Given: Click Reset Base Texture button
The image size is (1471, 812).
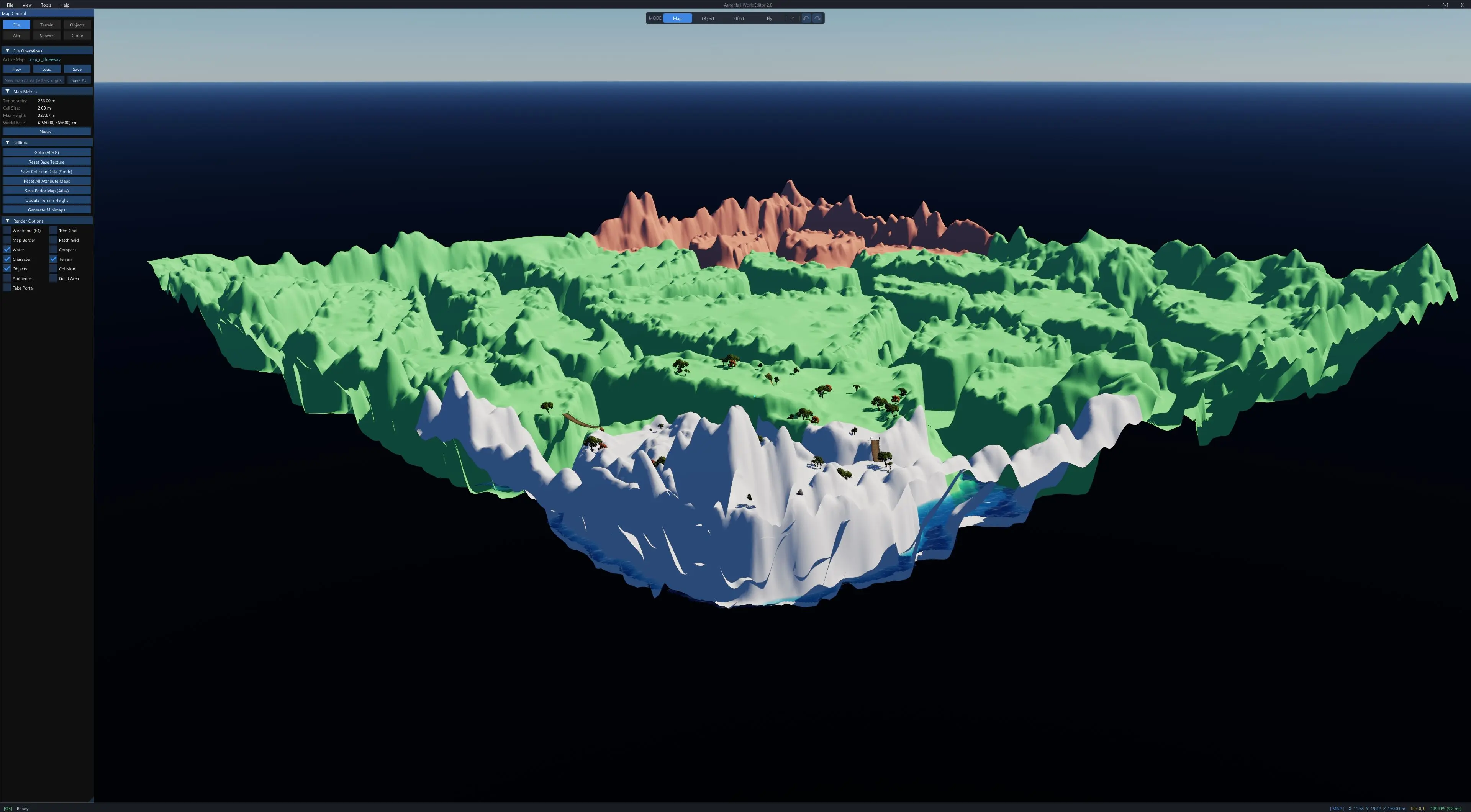Looking at the screenshot, I should (x=47, y=162).
